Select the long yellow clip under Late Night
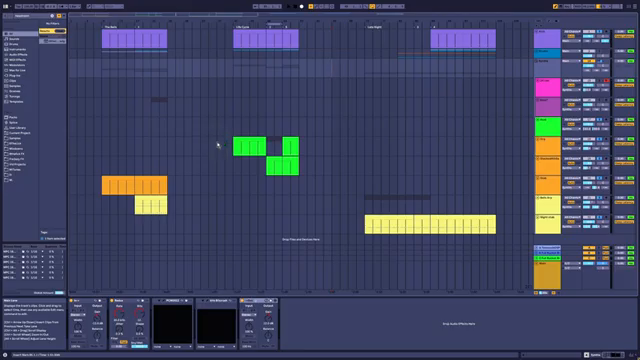Screen dimensions: 640x360 tap(430, 224)
